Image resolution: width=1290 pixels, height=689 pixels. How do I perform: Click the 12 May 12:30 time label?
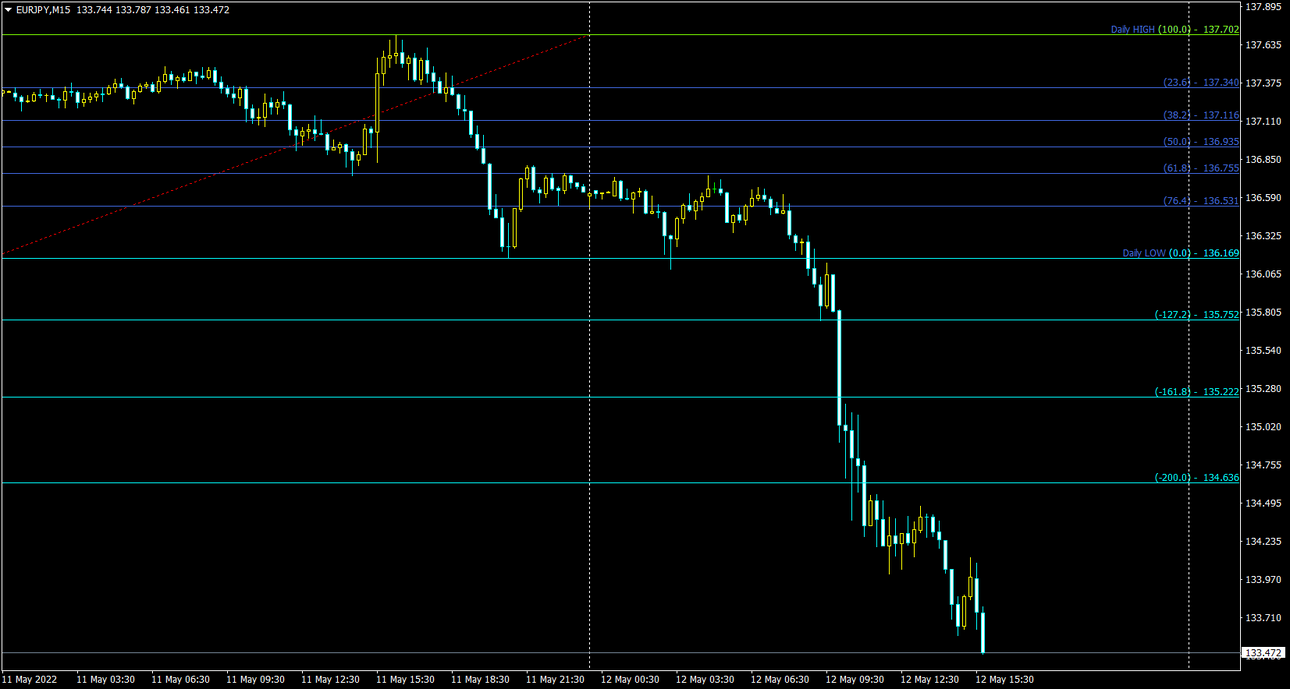(930, 679)
